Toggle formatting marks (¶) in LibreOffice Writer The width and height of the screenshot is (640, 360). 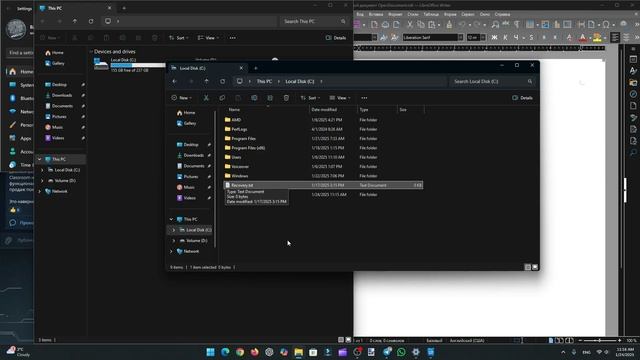[517, 25]
